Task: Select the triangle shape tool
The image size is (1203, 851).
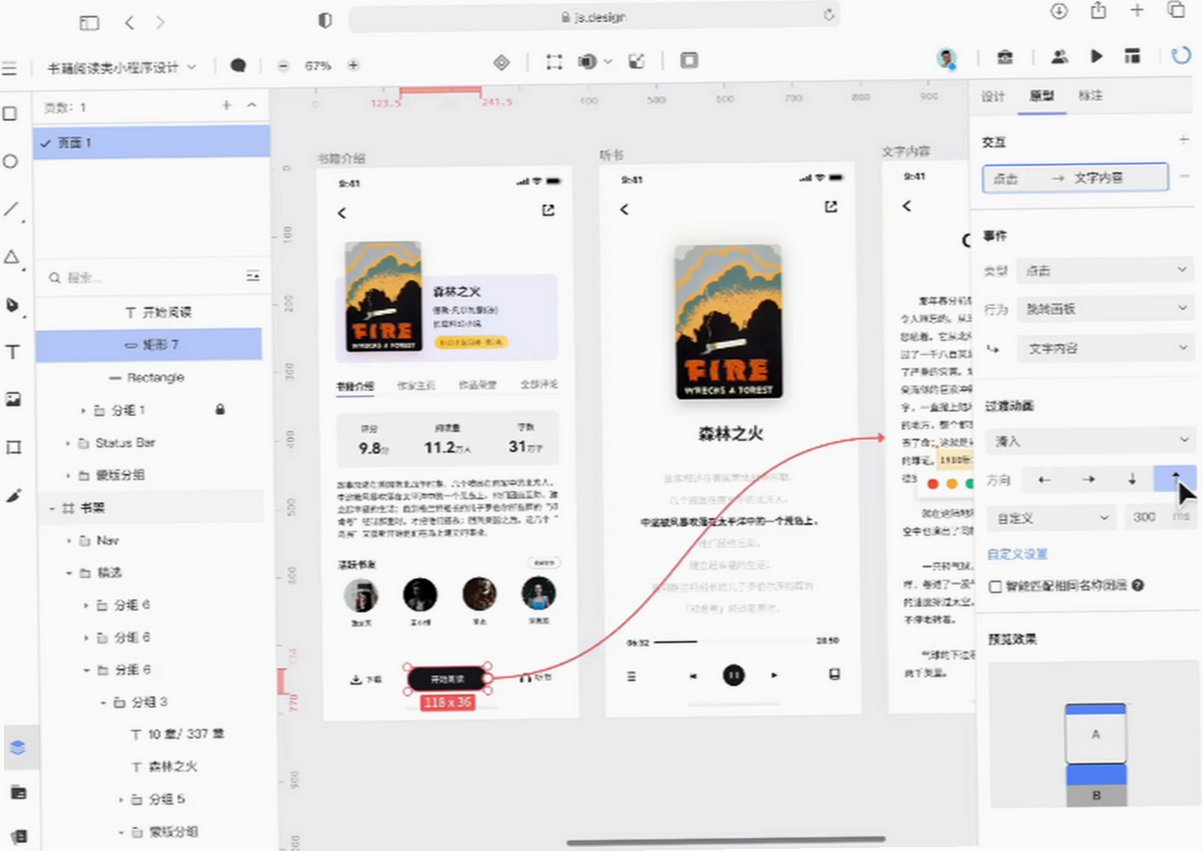Action: [x=11, y=257]
